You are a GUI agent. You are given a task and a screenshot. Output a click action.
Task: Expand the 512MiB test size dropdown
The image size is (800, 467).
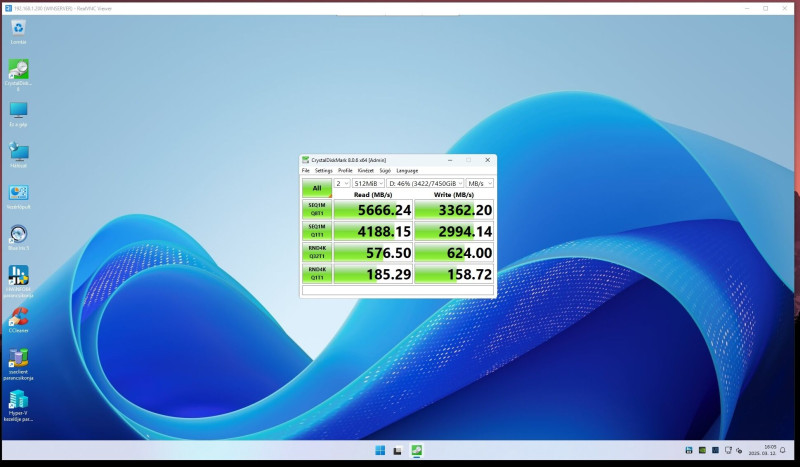pyautogui.click(x=368, y=183)
